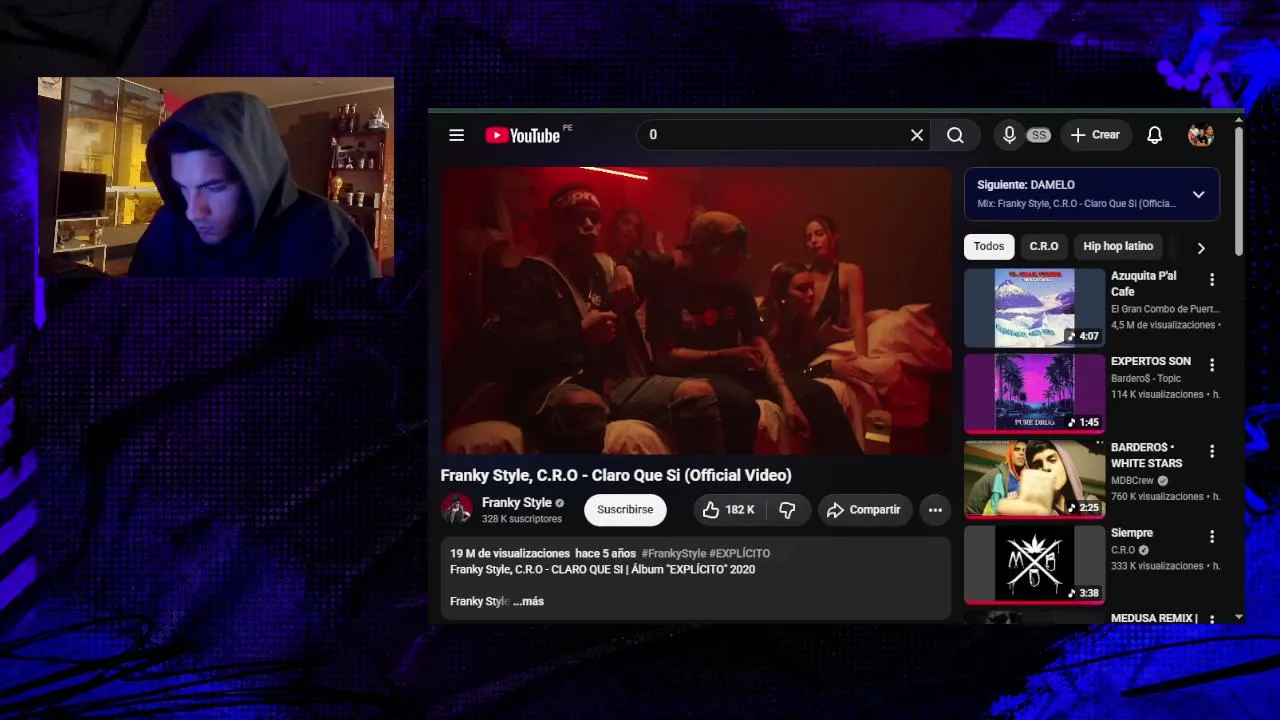Open the BARDERO$ WHITE STARS thumbnail
The height and width of the screenshot is (720, 1280).
point(1034,479)
